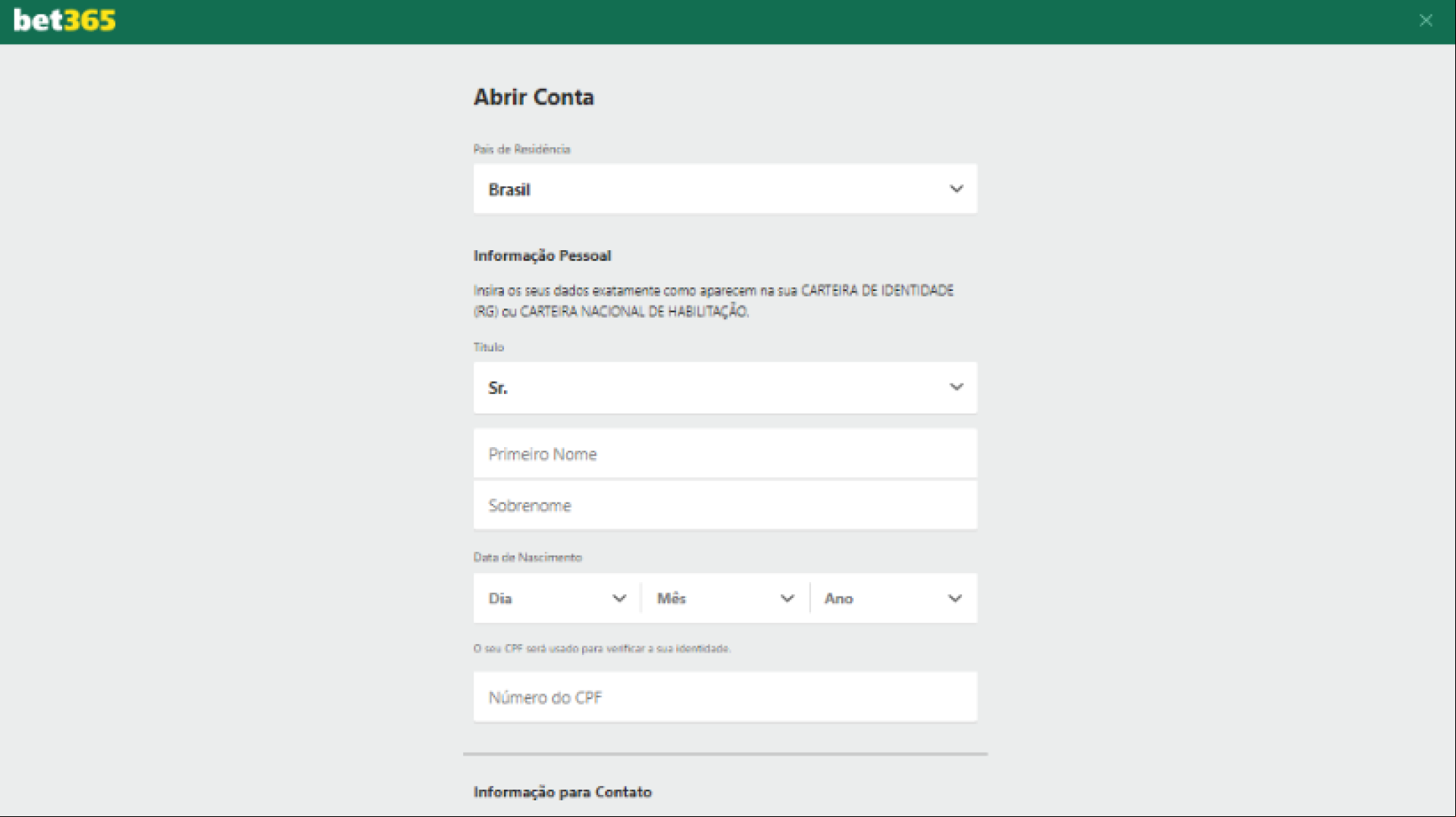1456x817 pixels.
Task: Click the Data de Nascimento label
Action: click(528, 557)
